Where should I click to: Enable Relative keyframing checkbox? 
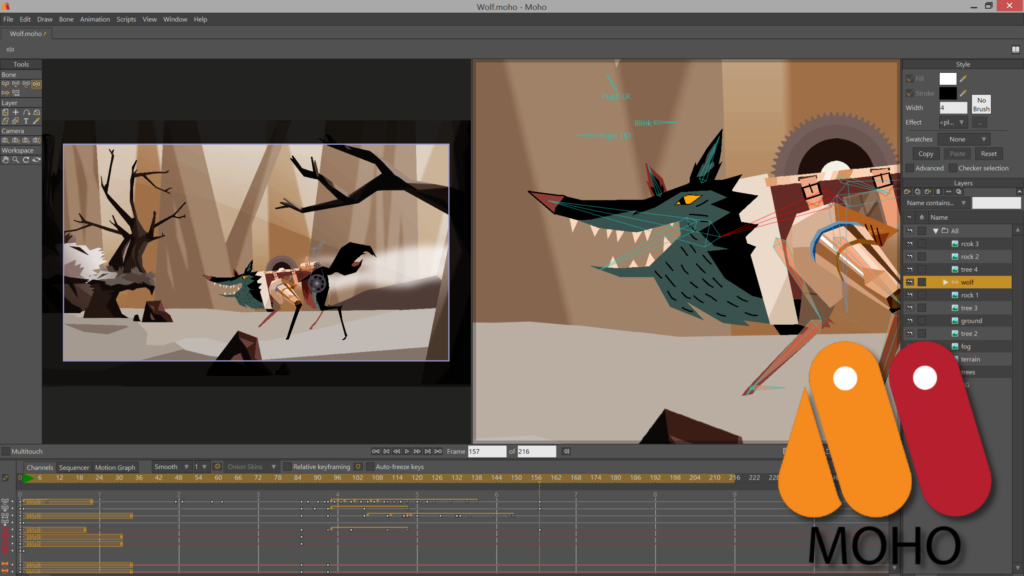click(287, 467)
